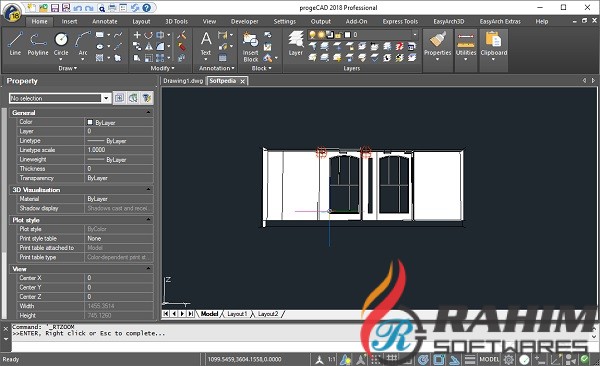Switch to the Express Tools tab
Viewport: 600px width, 366px height.
click(400, 21)
